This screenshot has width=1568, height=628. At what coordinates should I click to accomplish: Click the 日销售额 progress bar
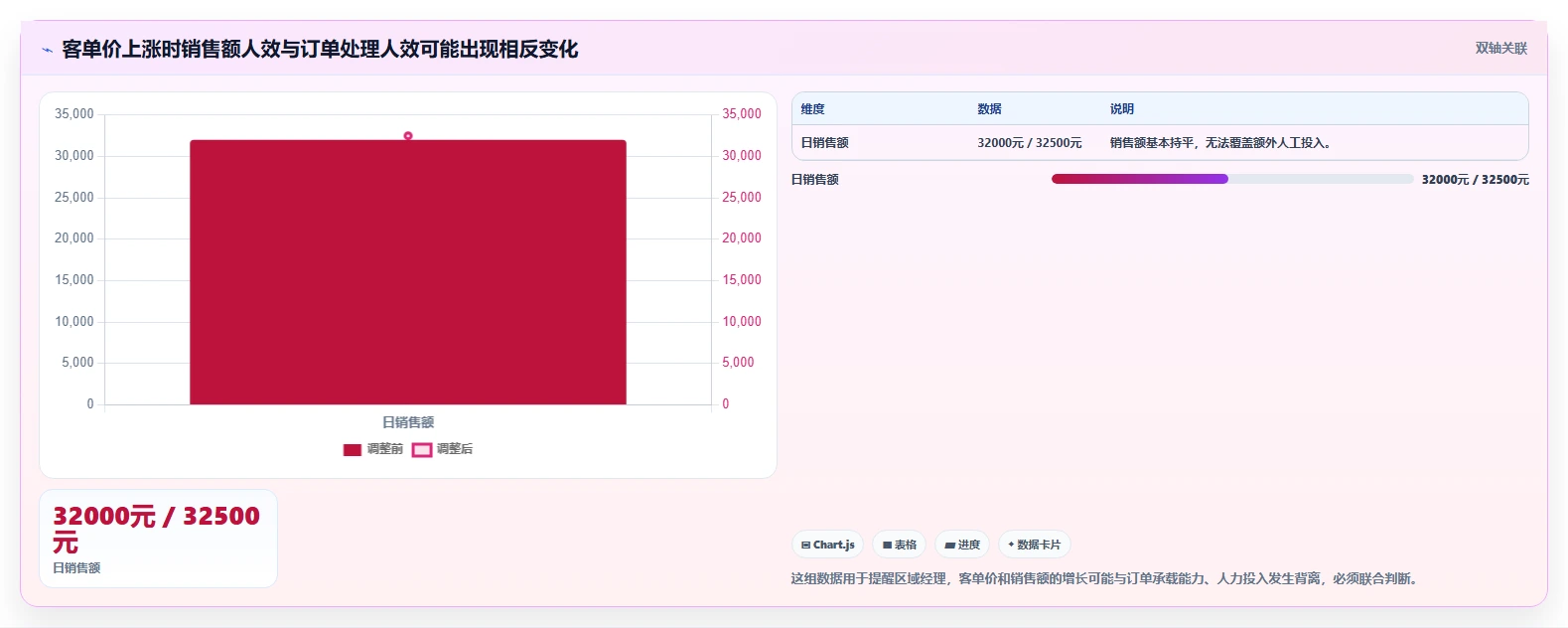(1232, 179)
